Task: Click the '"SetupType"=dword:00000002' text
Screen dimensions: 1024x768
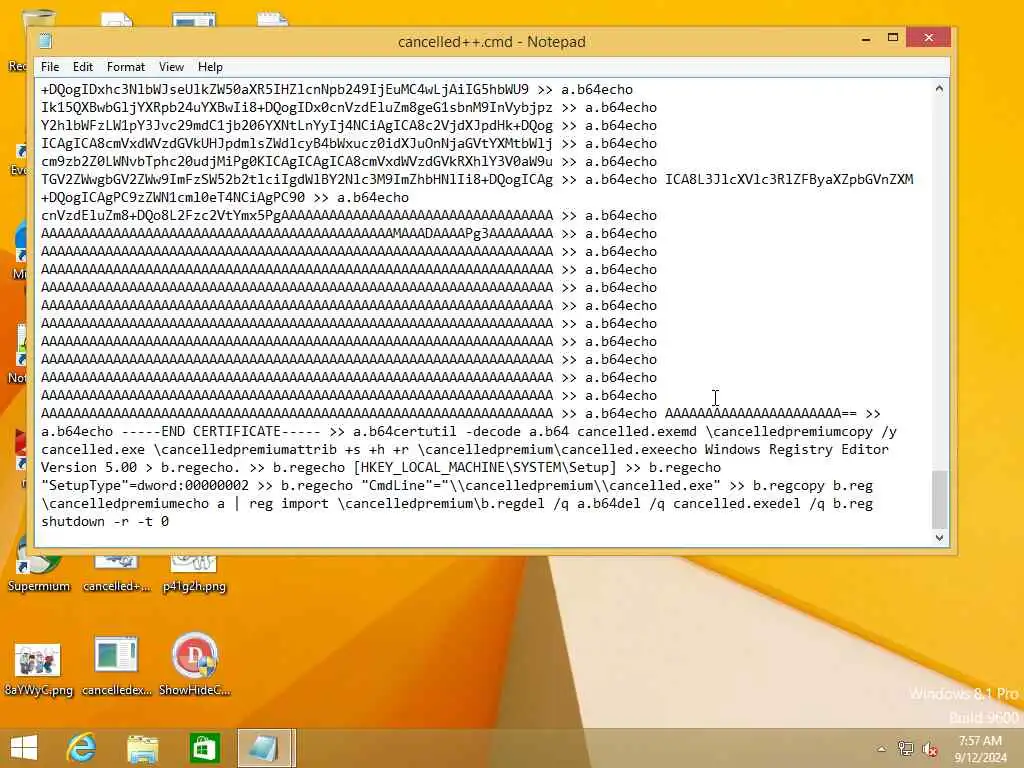Action: coord(145,485)
